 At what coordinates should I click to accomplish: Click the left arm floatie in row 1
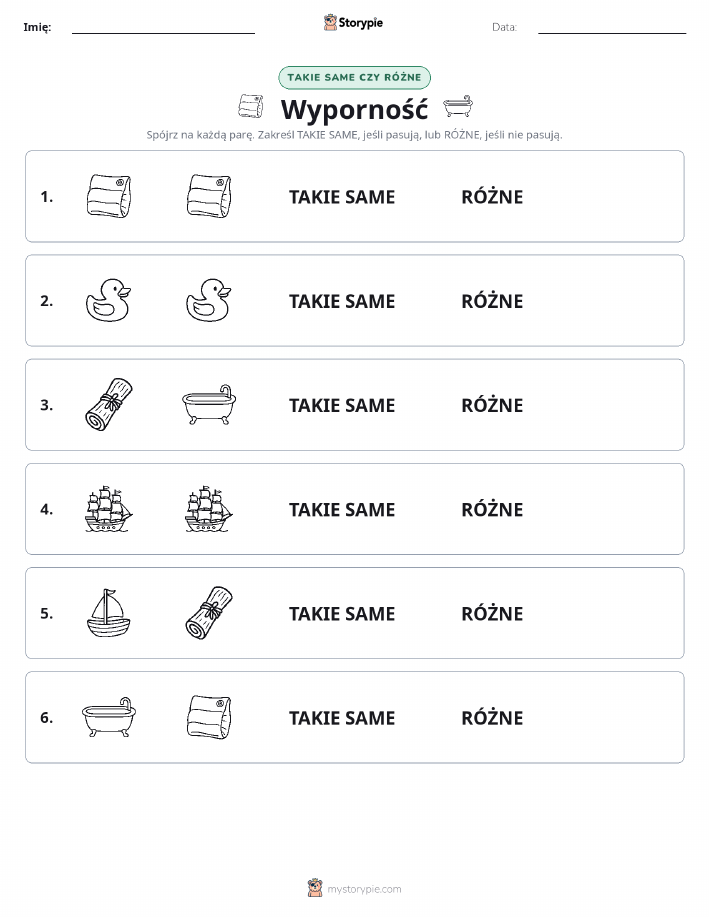pyautogui.click(x=109, y=196)
